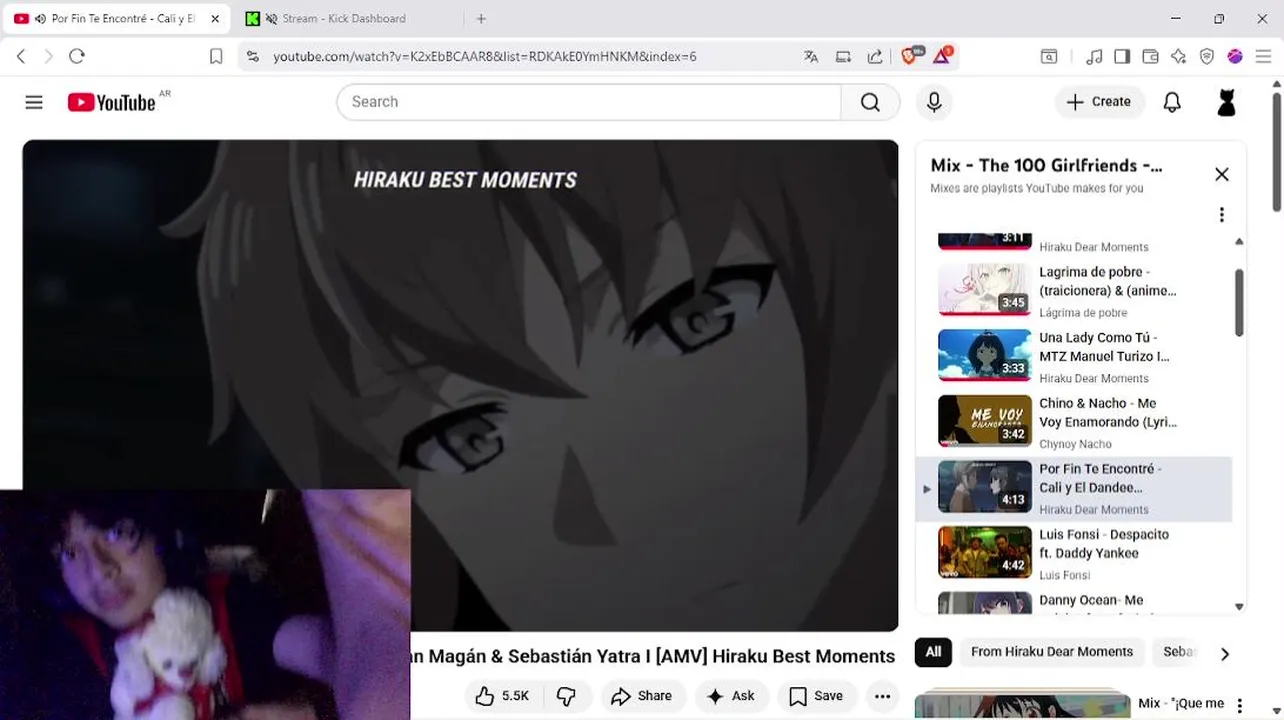1284x720 pixels.
Task: Dislike the video
Action: pyautogui.click(x=566, y=696)
